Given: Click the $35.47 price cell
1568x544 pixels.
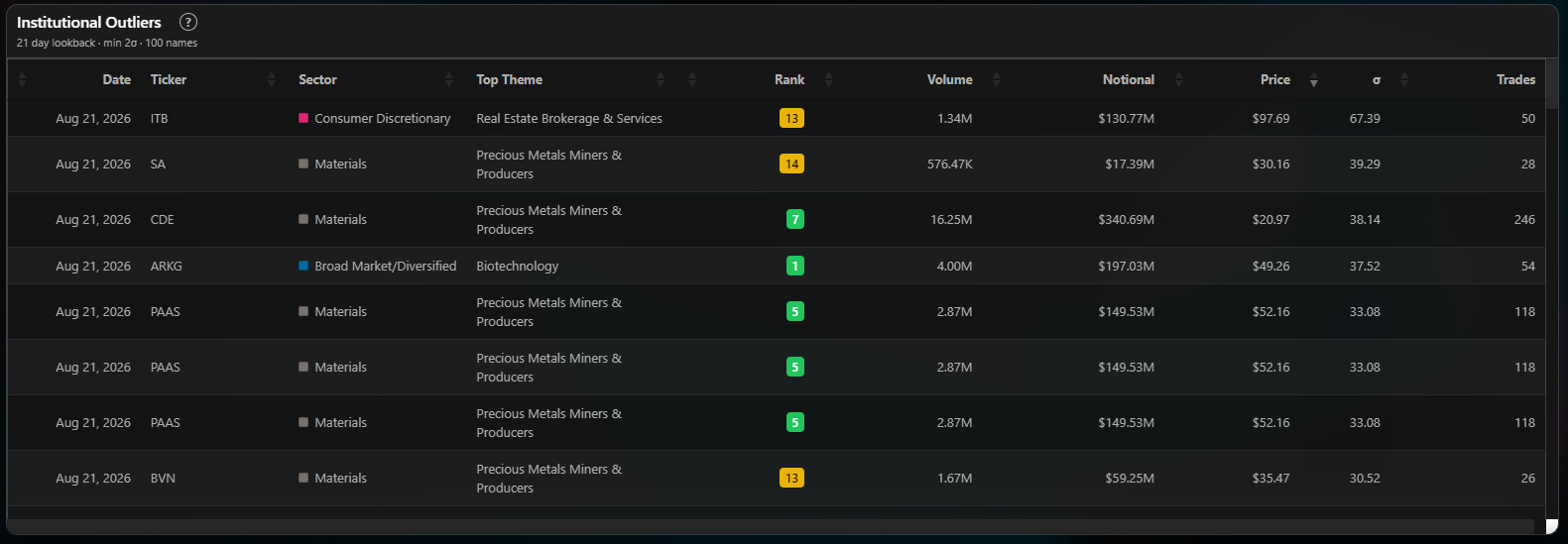Looking at the screenshot, I should pyautogui.click(x=1270, y=478).
